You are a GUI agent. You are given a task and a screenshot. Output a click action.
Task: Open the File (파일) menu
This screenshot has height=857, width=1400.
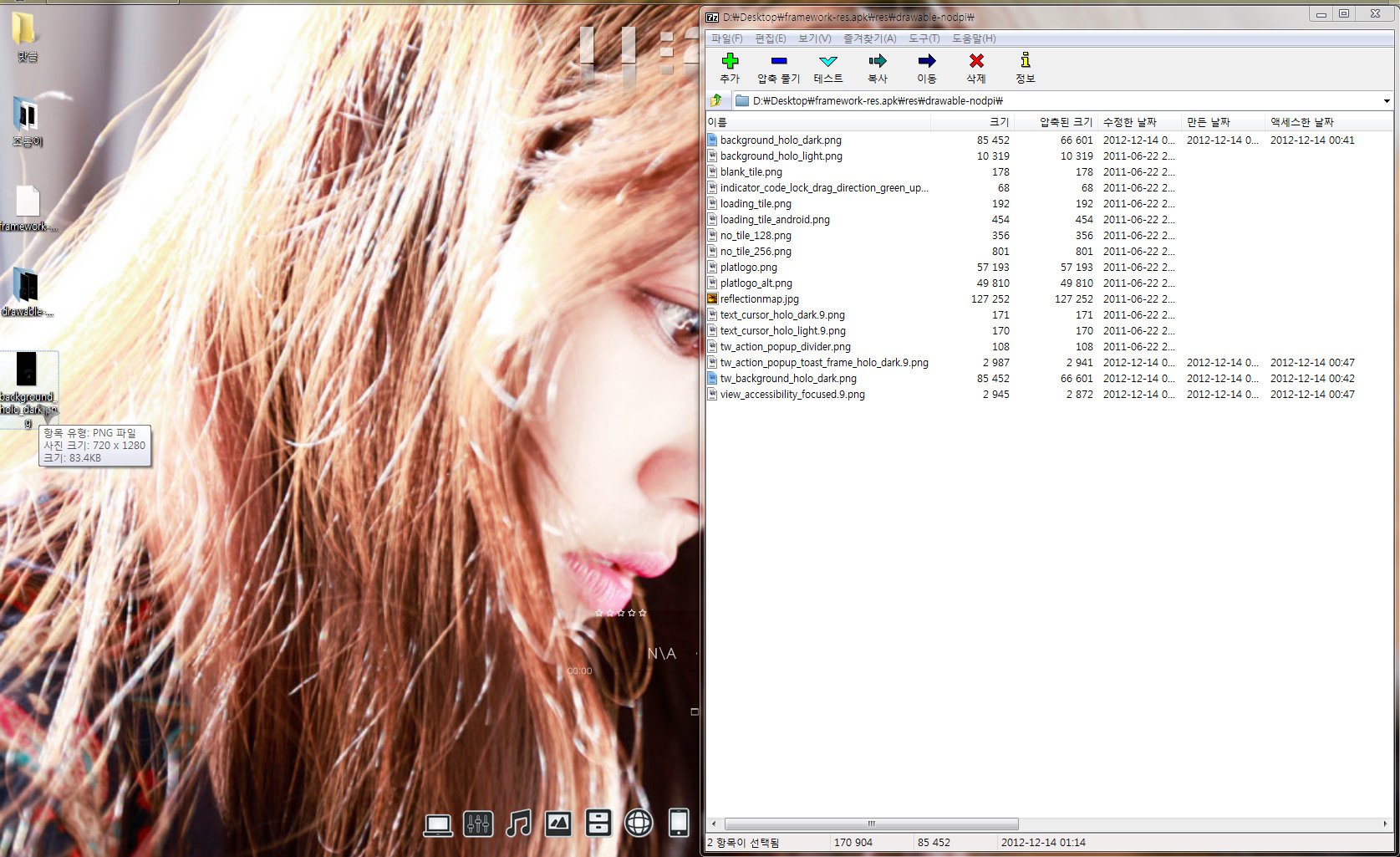[x=726, y=38]
